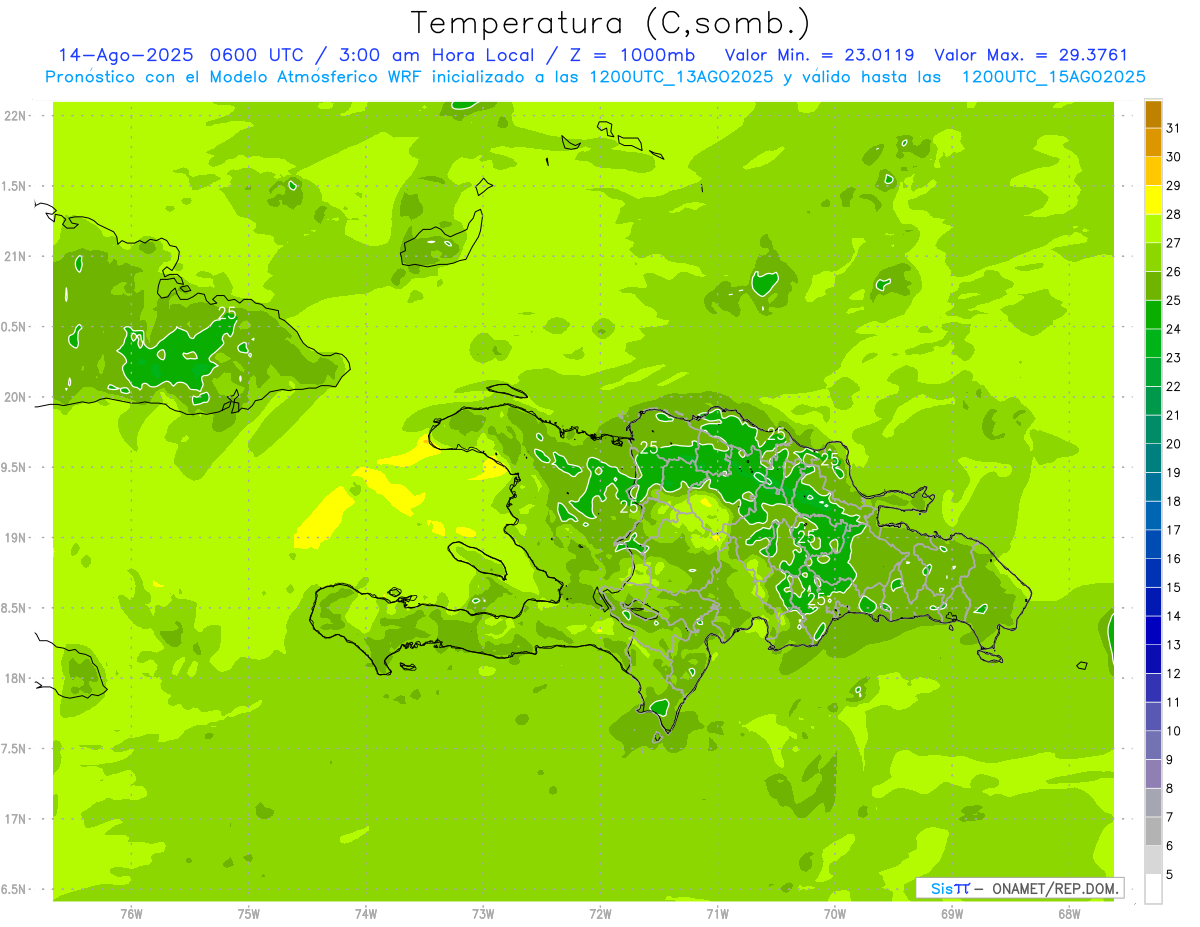Viewport: 1200px width, 927px height.
Task: Click the "71W" longitude axis label
Action: click(x=717, y=913)
